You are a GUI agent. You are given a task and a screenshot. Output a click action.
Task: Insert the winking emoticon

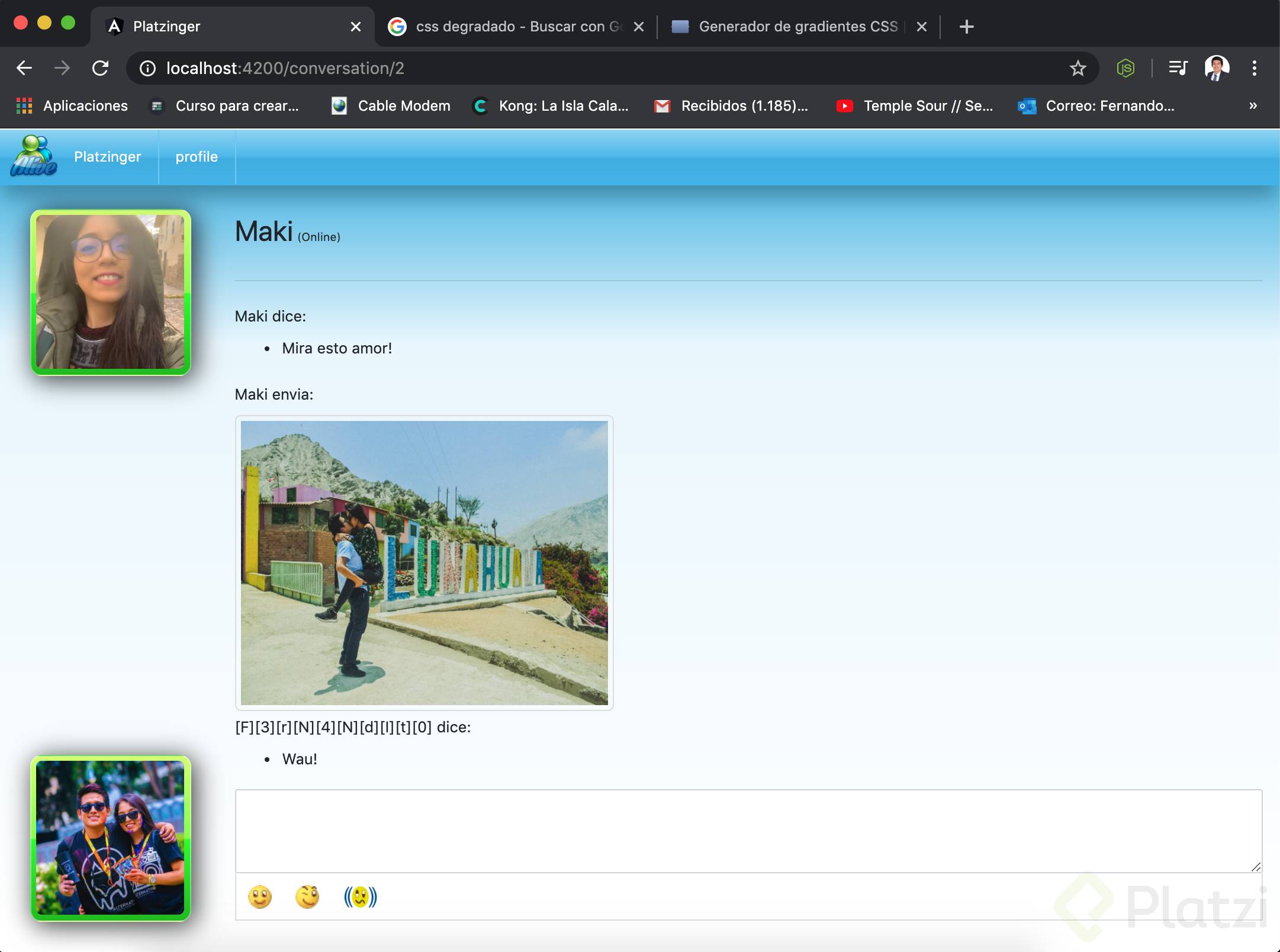[307, 897]
